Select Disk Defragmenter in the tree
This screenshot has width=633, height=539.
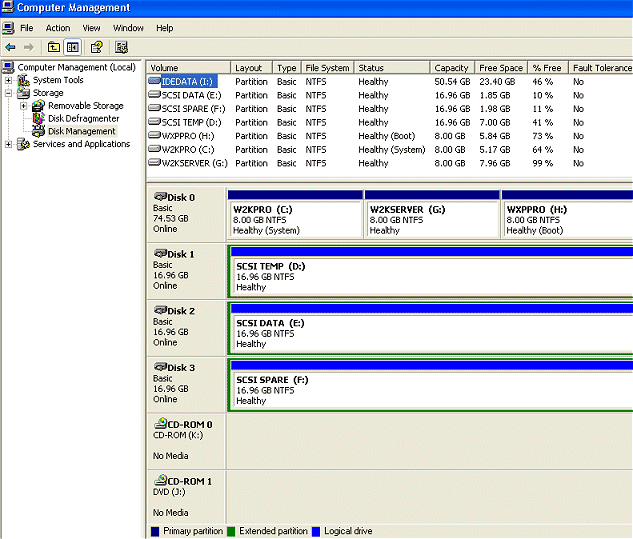(84, 118)
